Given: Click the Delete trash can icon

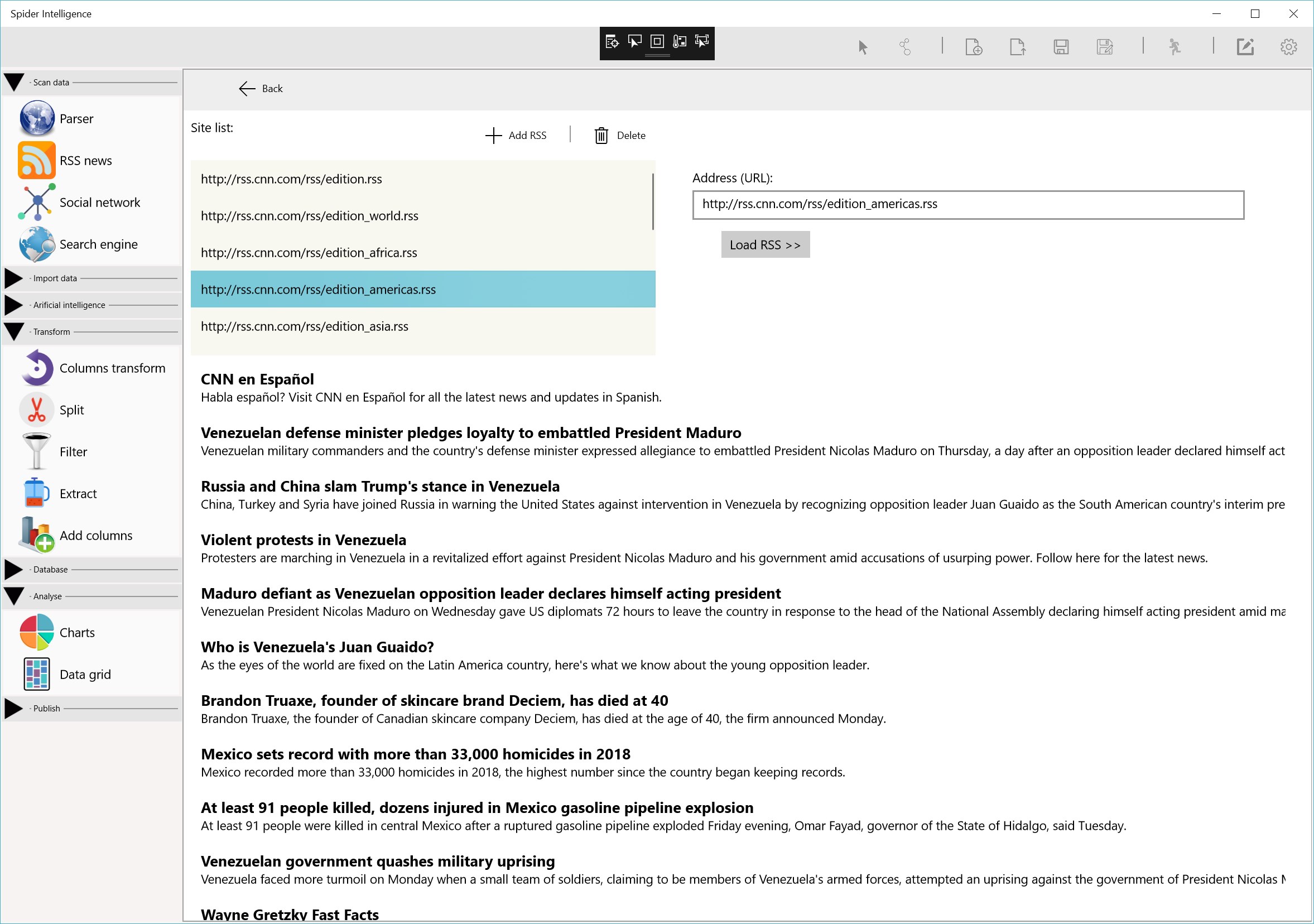Looking at the screenshot, I should tap(601, 136).
